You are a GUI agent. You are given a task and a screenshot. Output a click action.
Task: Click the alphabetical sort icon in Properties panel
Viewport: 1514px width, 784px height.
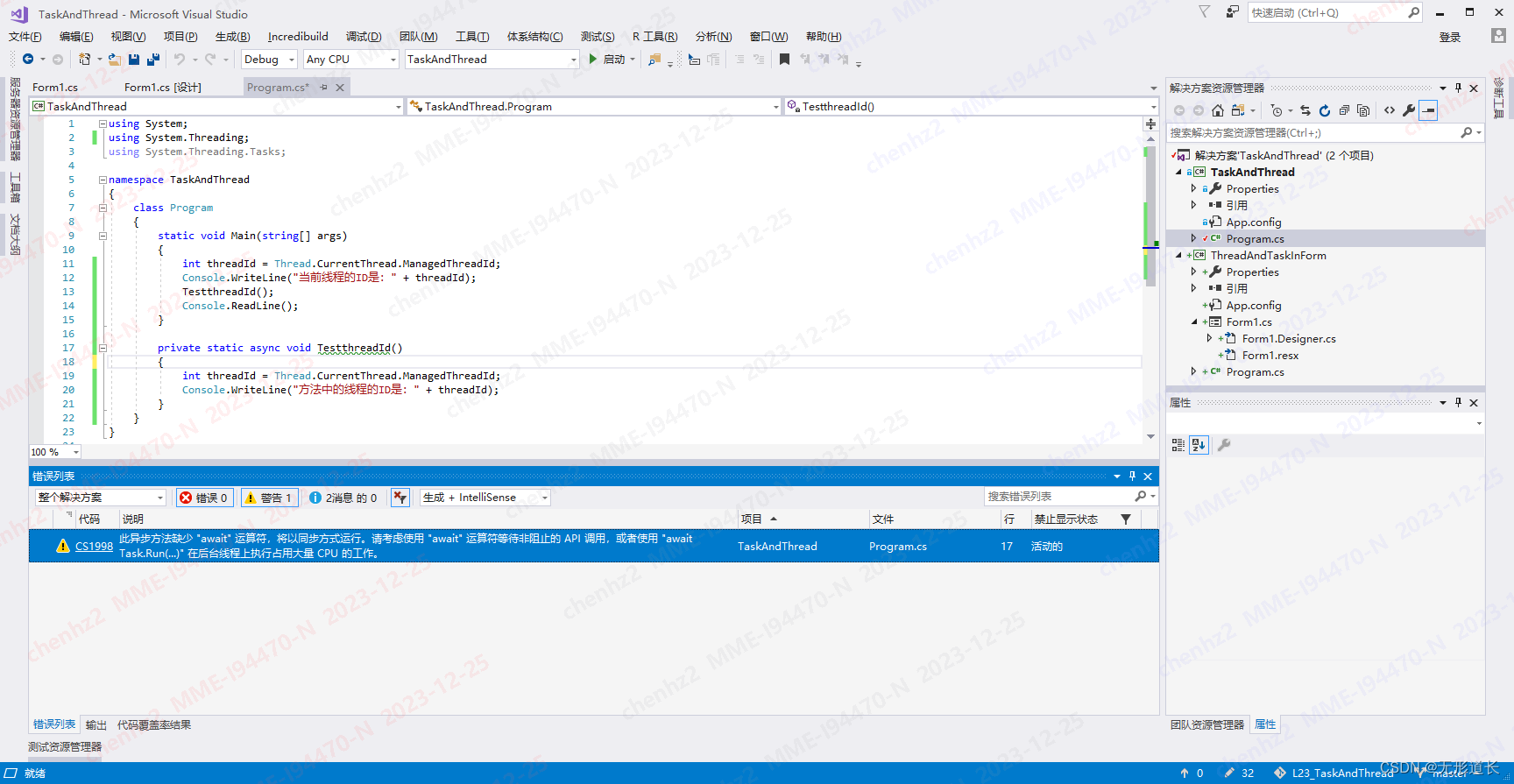[x=1199, y=445]
